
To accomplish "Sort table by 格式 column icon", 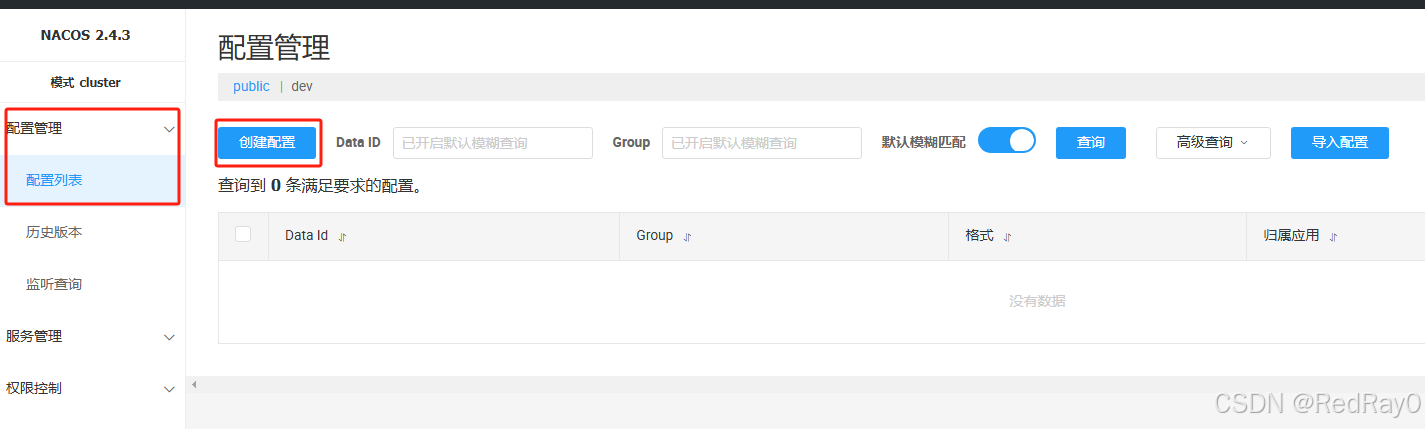I will point(1007,237).
